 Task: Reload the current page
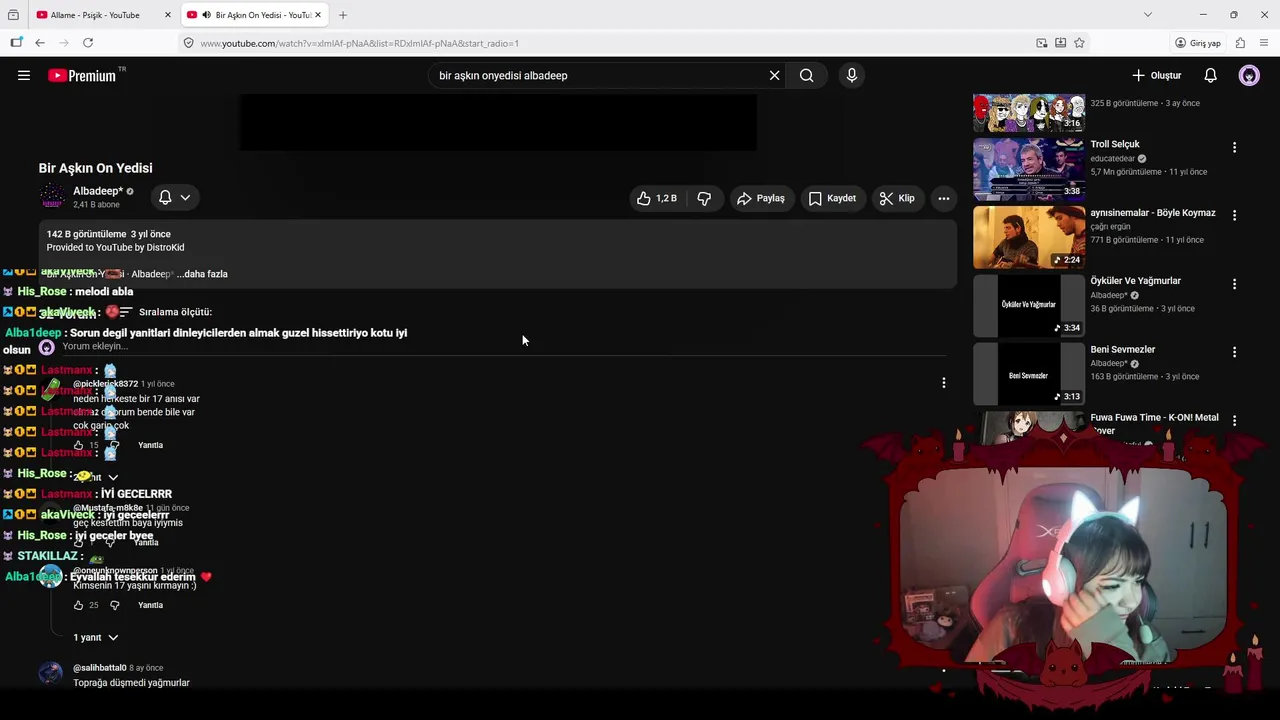click(x=88, y=43)
